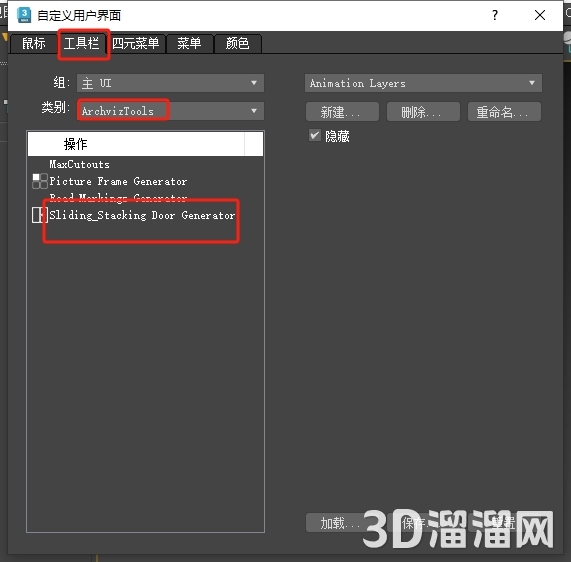571x562 pixels.
Task: Click the Picture Frame Generator icon
Action: point(40,181)
